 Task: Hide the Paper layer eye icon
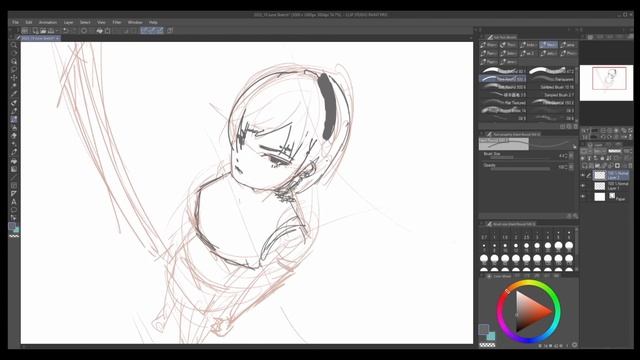click(x=583, y=197)
